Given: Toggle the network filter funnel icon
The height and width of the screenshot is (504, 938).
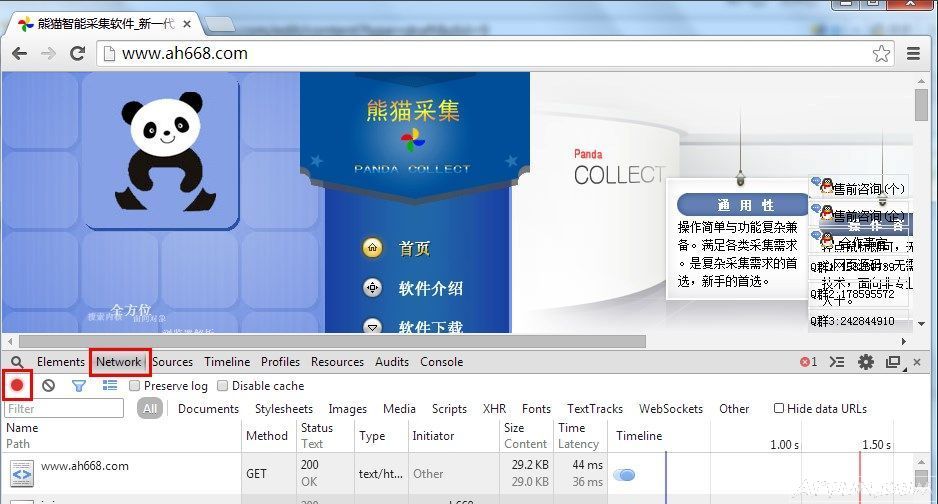Looking at the screenshot, I should (x=78, y=386).
